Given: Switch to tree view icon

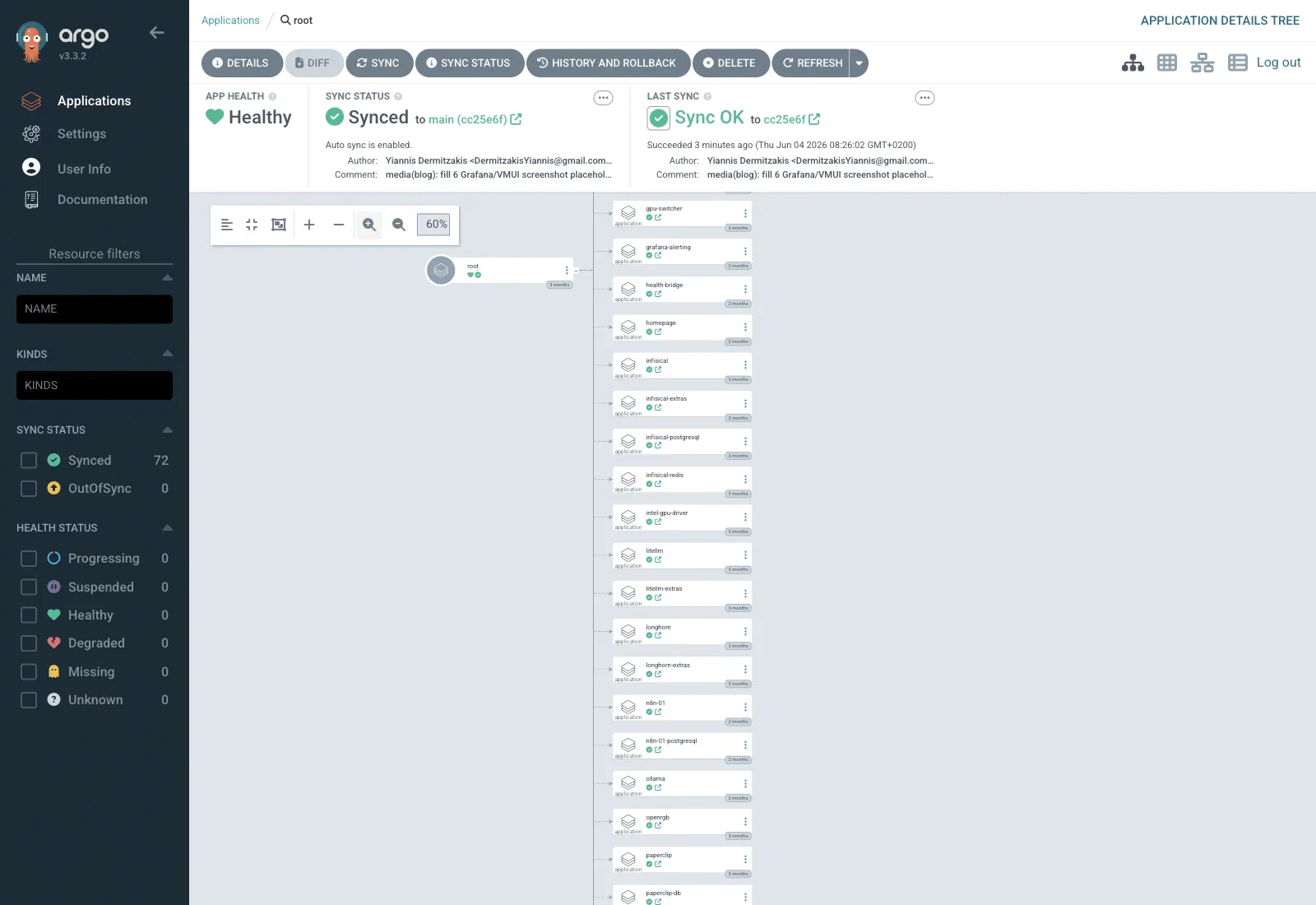Looking at the screenshot, I should click(1133, 63).
